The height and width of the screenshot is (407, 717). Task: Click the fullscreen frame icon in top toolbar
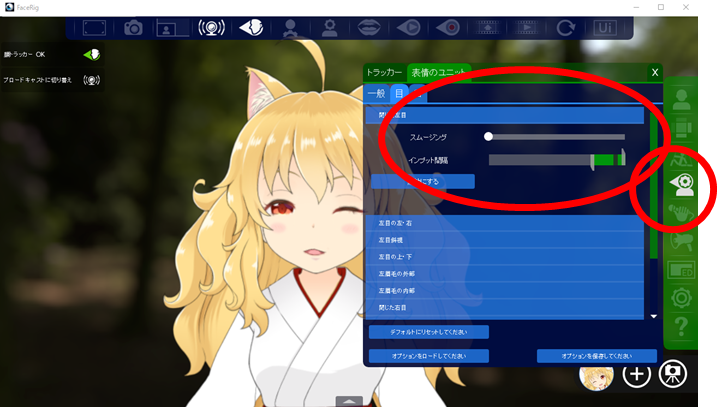pyautogui.click(x=94, y=28)
